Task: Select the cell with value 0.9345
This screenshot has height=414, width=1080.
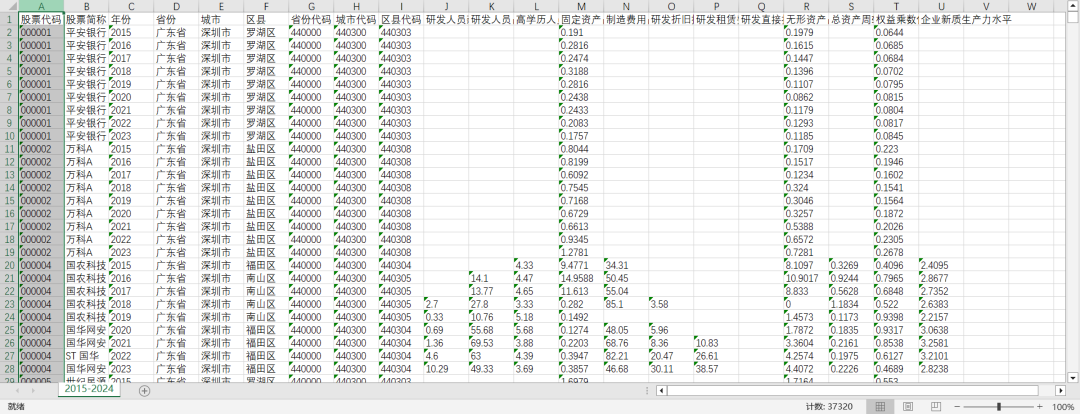Action: point(581,239)
